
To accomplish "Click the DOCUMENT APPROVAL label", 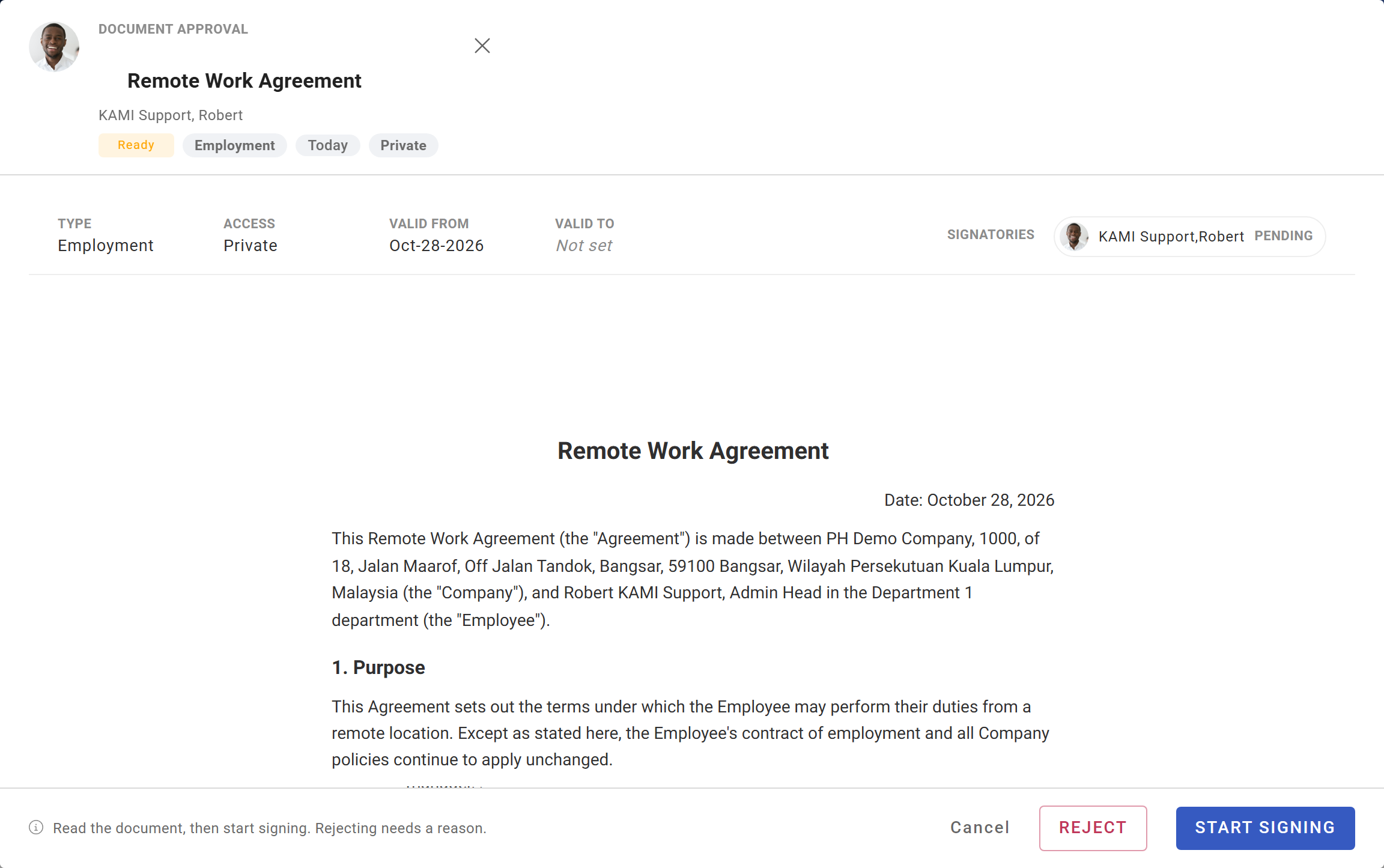I will point(173,29).
